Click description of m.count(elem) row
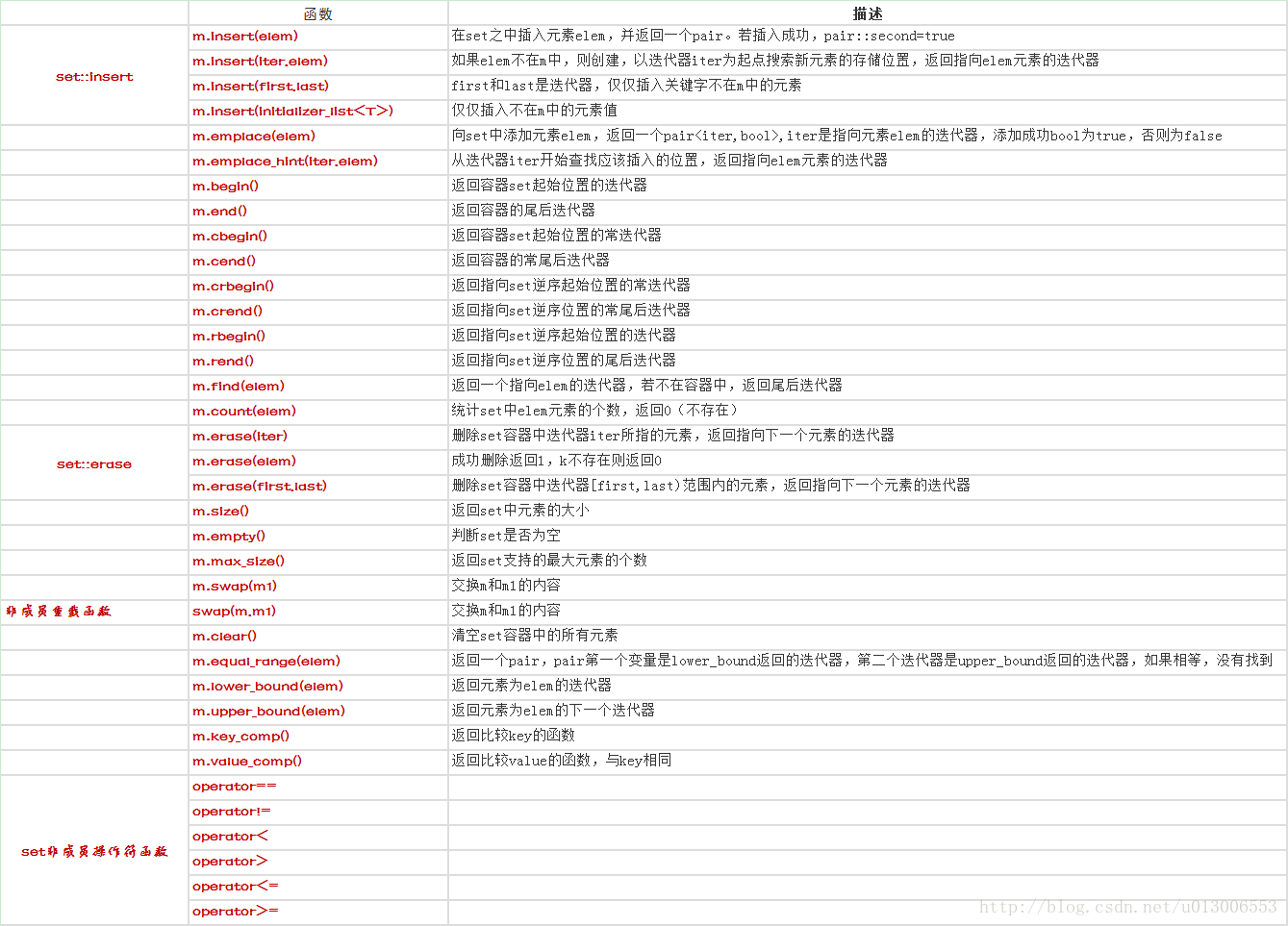Screen dimensions: 1288x926 [867, 412]
